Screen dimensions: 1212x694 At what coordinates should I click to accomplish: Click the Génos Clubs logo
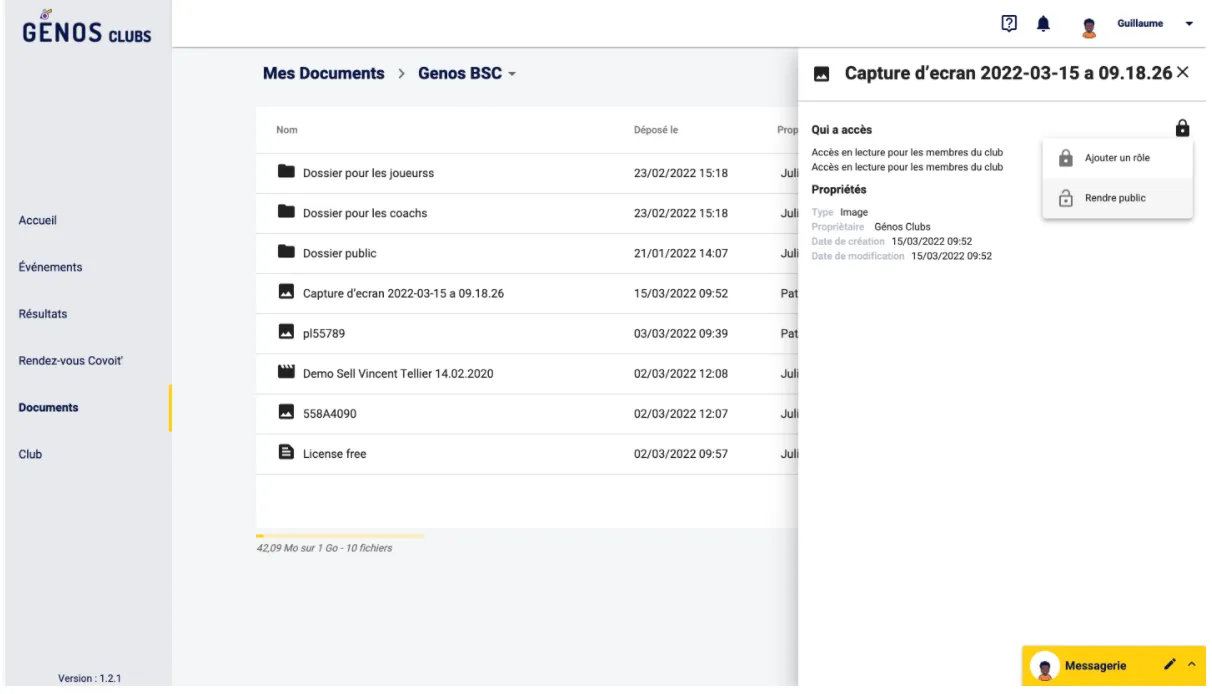(85, 27)
